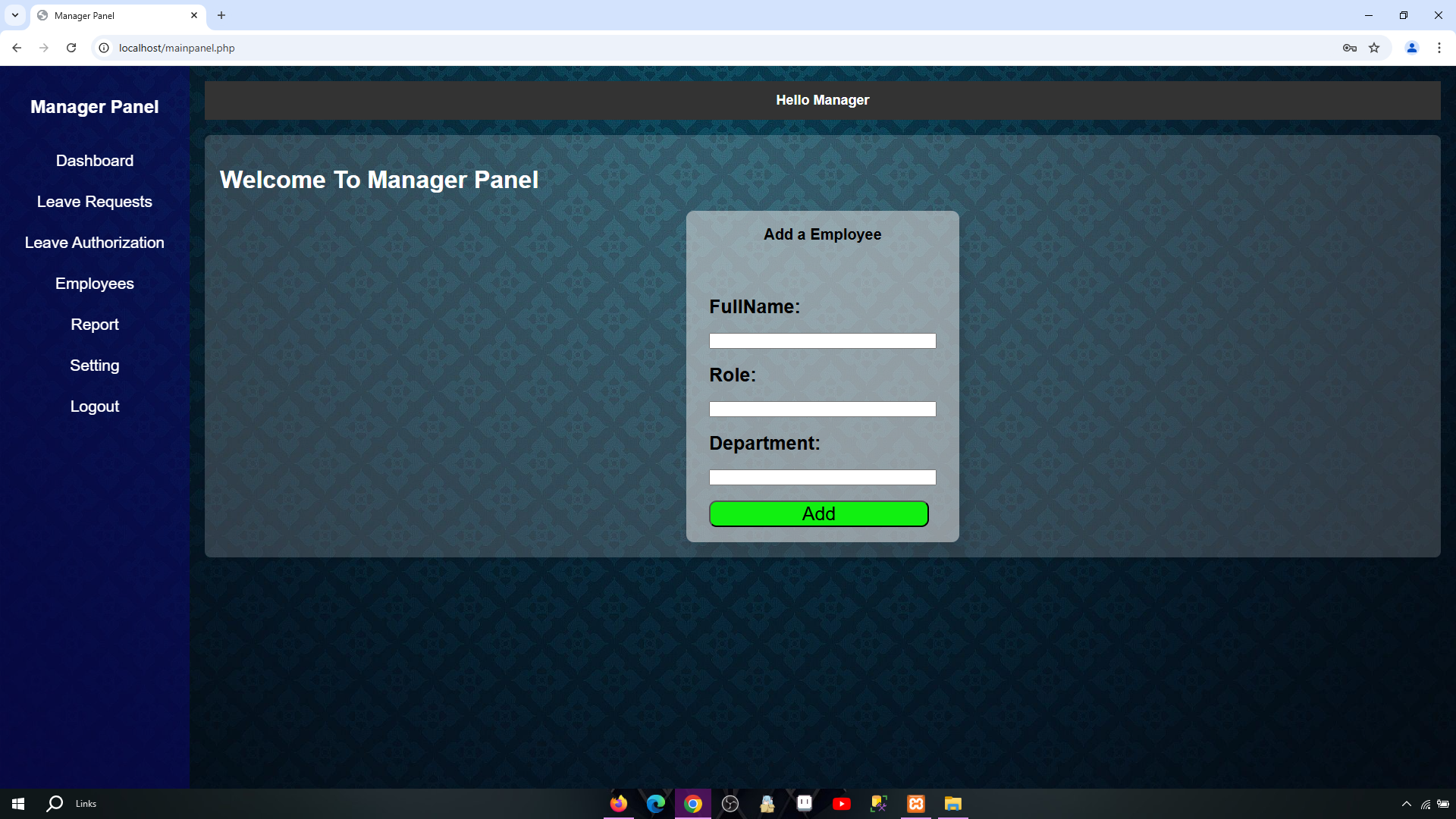This screenshot has height=819, width=1456.
Task: Bookmark this page with the star icon
Action: point(1373,47)
